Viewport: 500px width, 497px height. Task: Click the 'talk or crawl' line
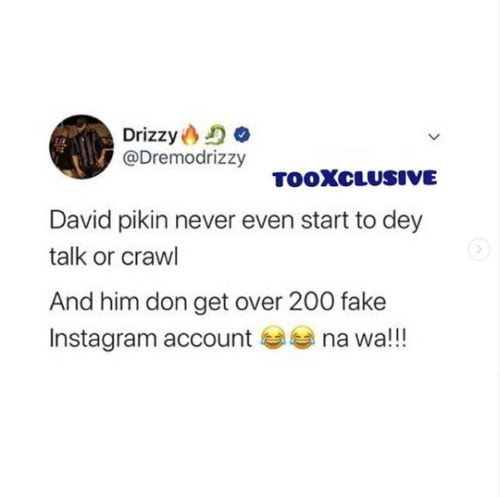[x=114, y=257]
